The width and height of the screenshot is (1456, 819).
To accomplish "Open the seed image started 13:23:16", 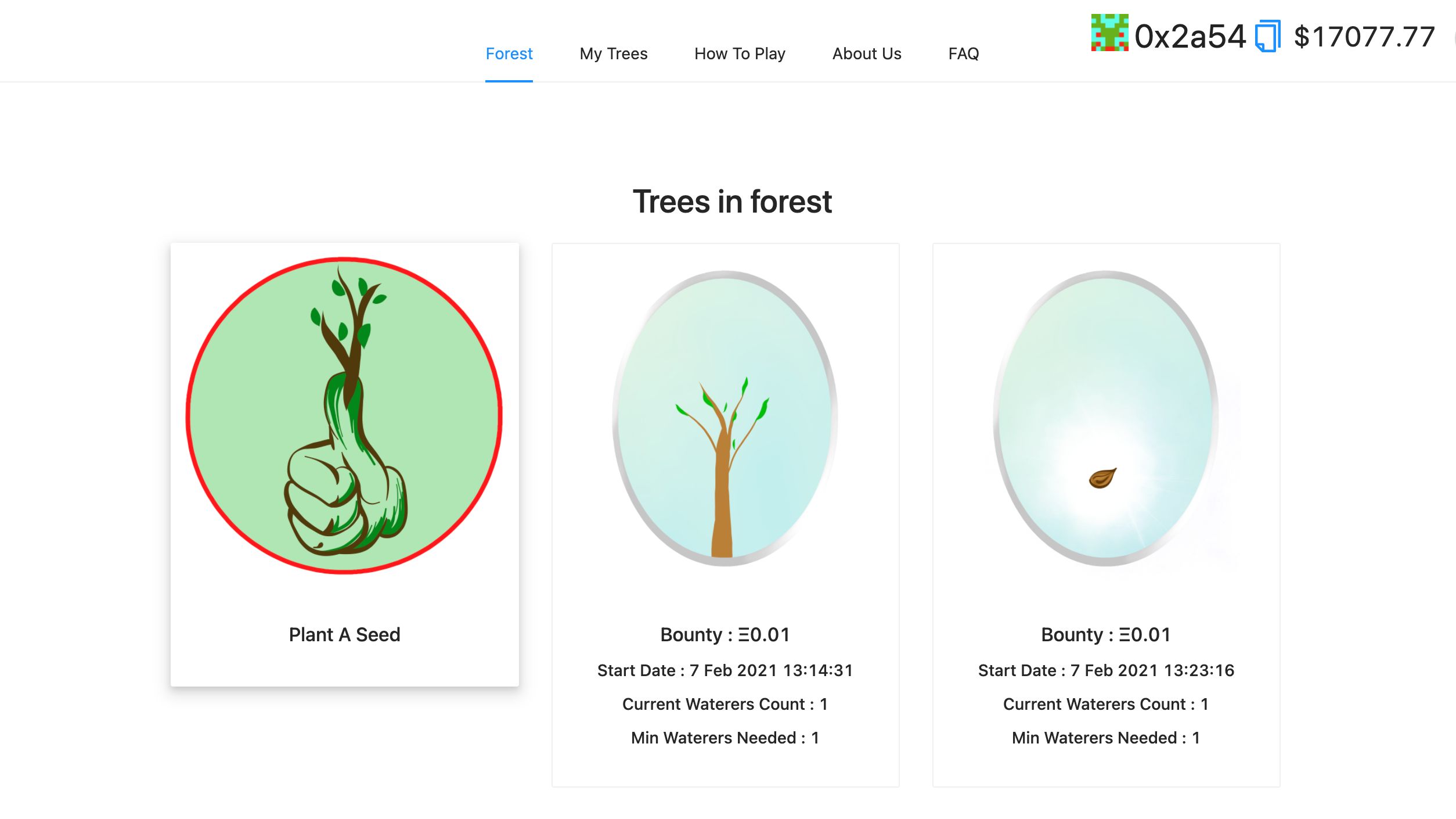I will pos(1106,418).
